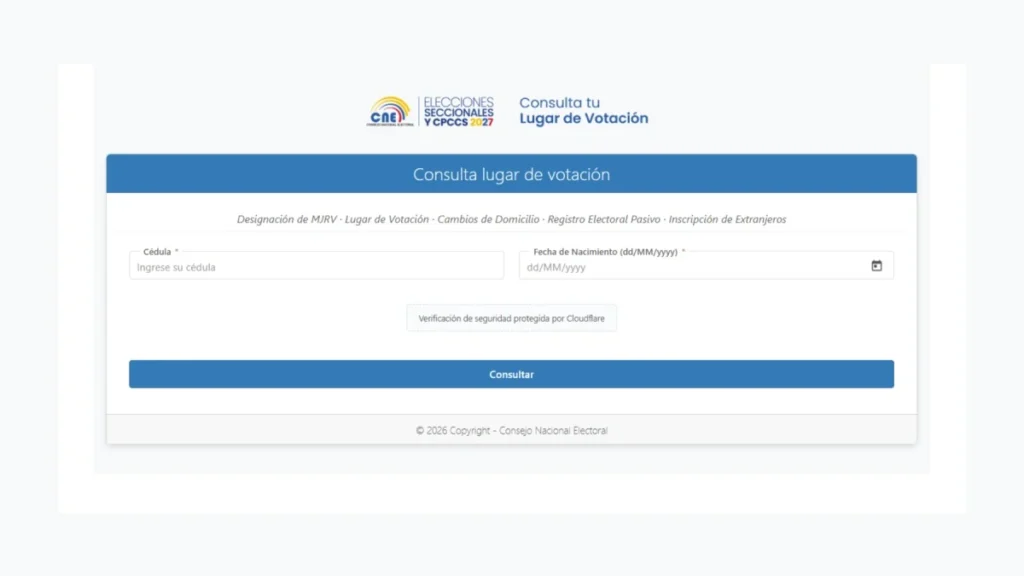The image size is (1024, 576).
Task: Click the "Consulta tu Lugar de Votación" title
Action: coord(584,111)
